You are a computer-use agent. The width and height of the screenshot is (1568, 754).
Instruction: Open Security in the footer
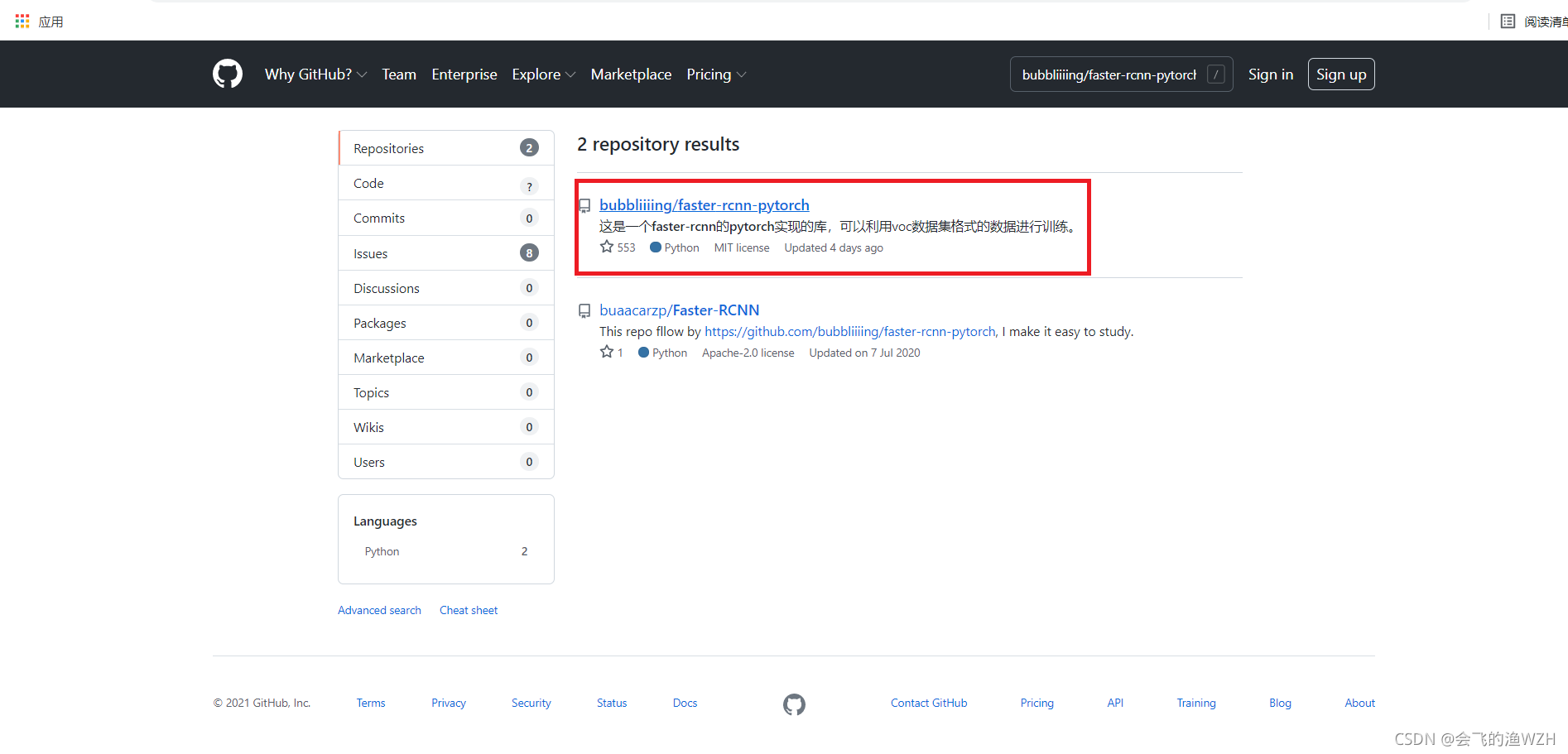click(x=531, y=703)
